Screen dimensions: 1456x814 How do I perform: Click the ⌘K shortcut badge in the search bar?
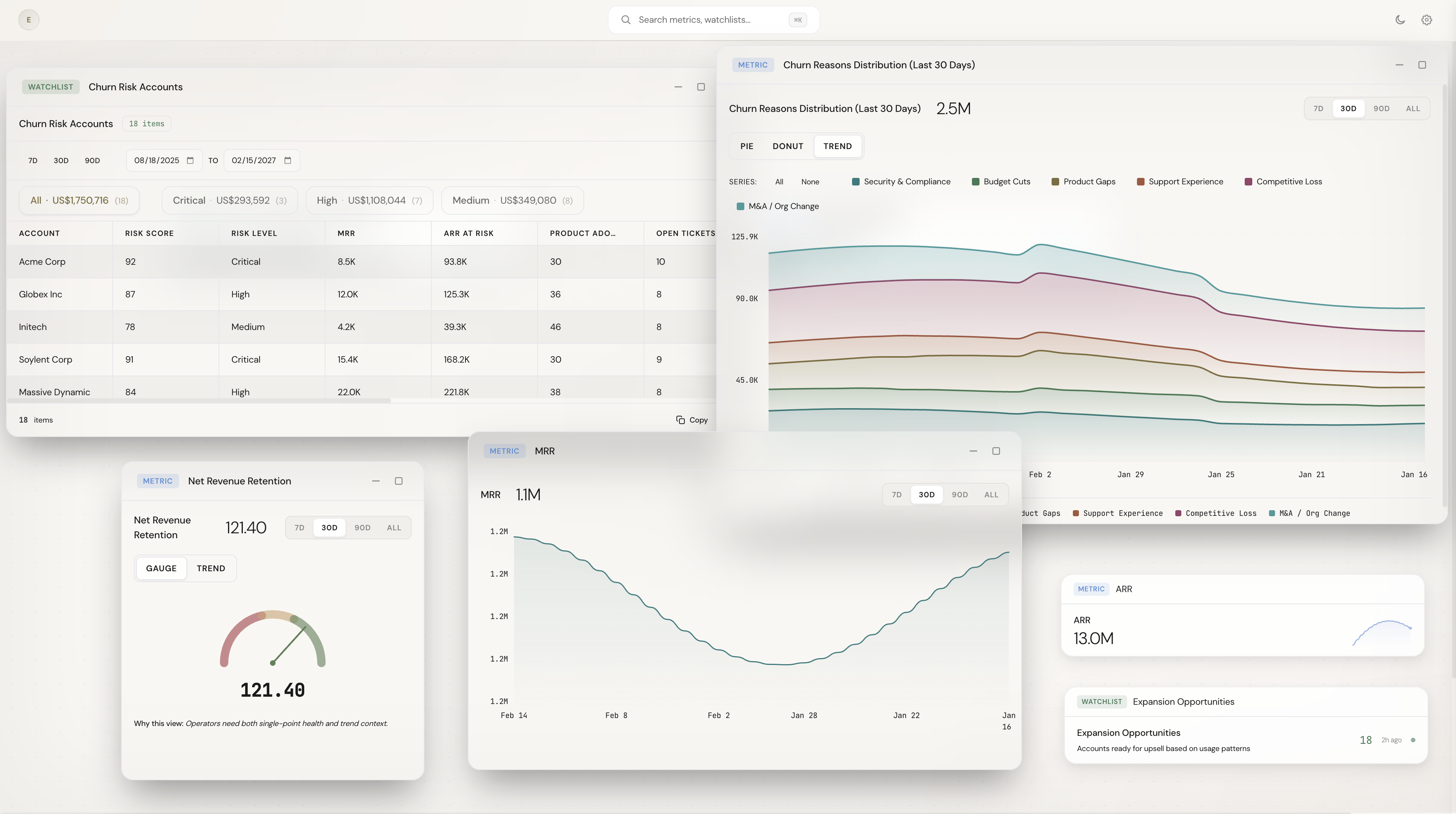click(x=797, y=19)
